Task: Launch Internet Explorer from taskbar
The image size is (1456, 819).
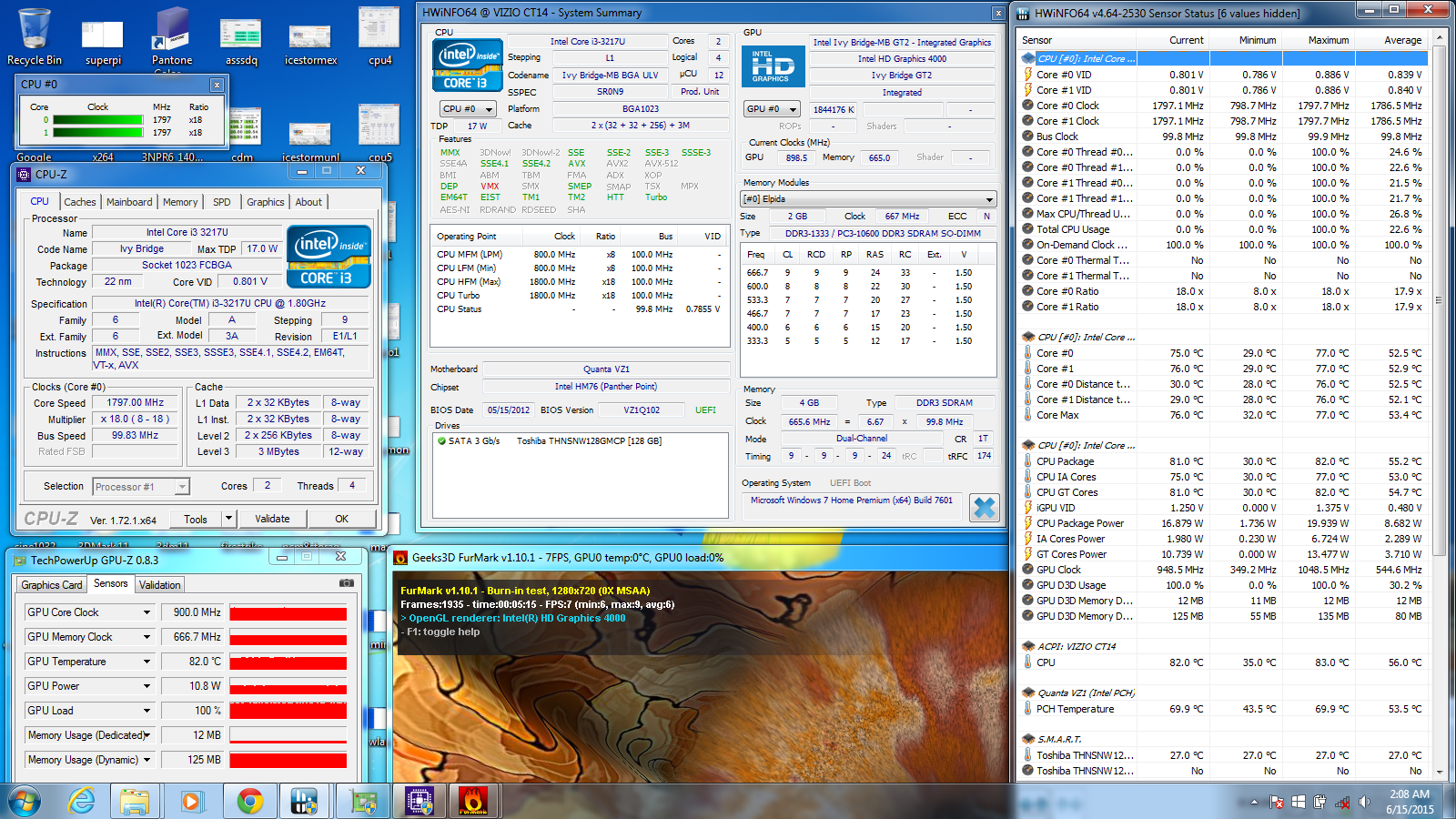Action: tap(81, 801)
